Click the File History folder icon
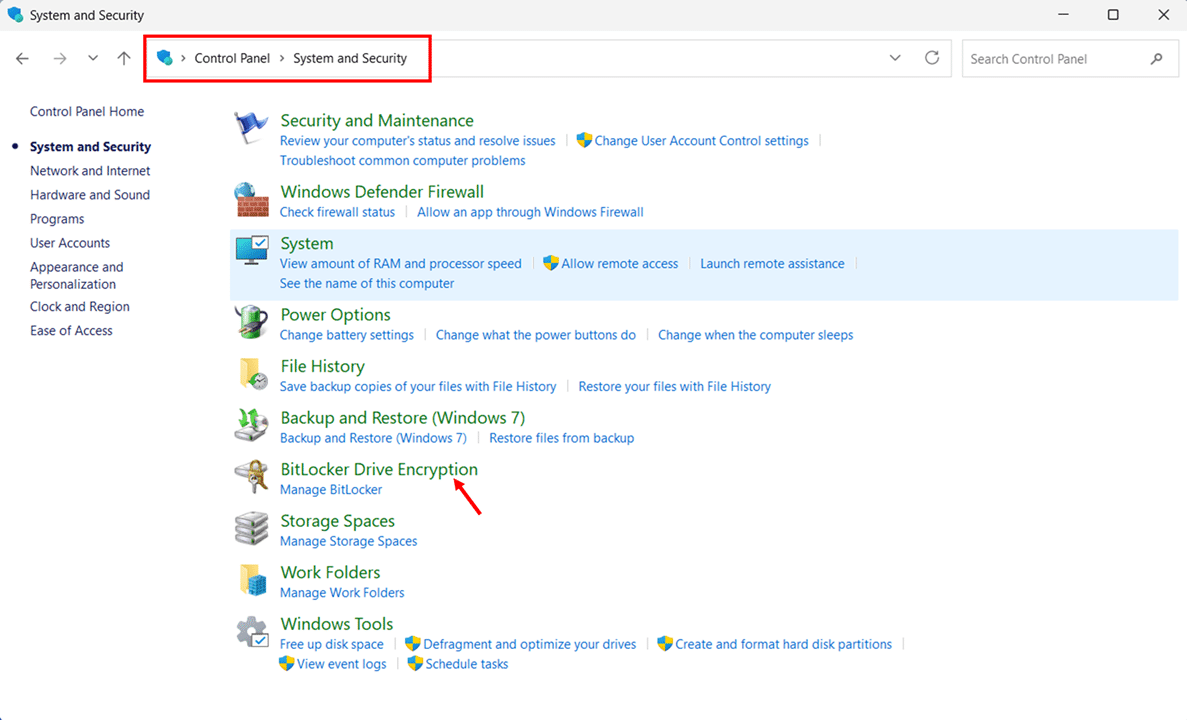 click(x=251, y=375)
